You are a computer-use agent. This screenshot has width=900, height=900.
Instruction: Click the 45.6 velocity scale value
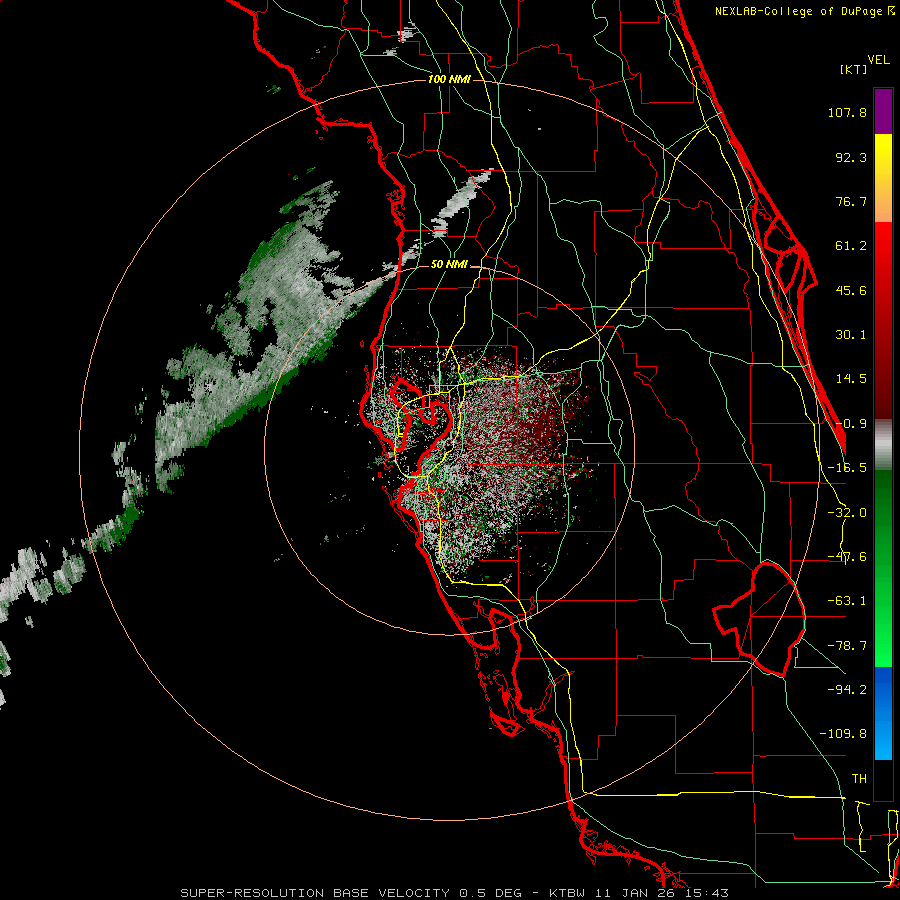[x=851, y=290]
